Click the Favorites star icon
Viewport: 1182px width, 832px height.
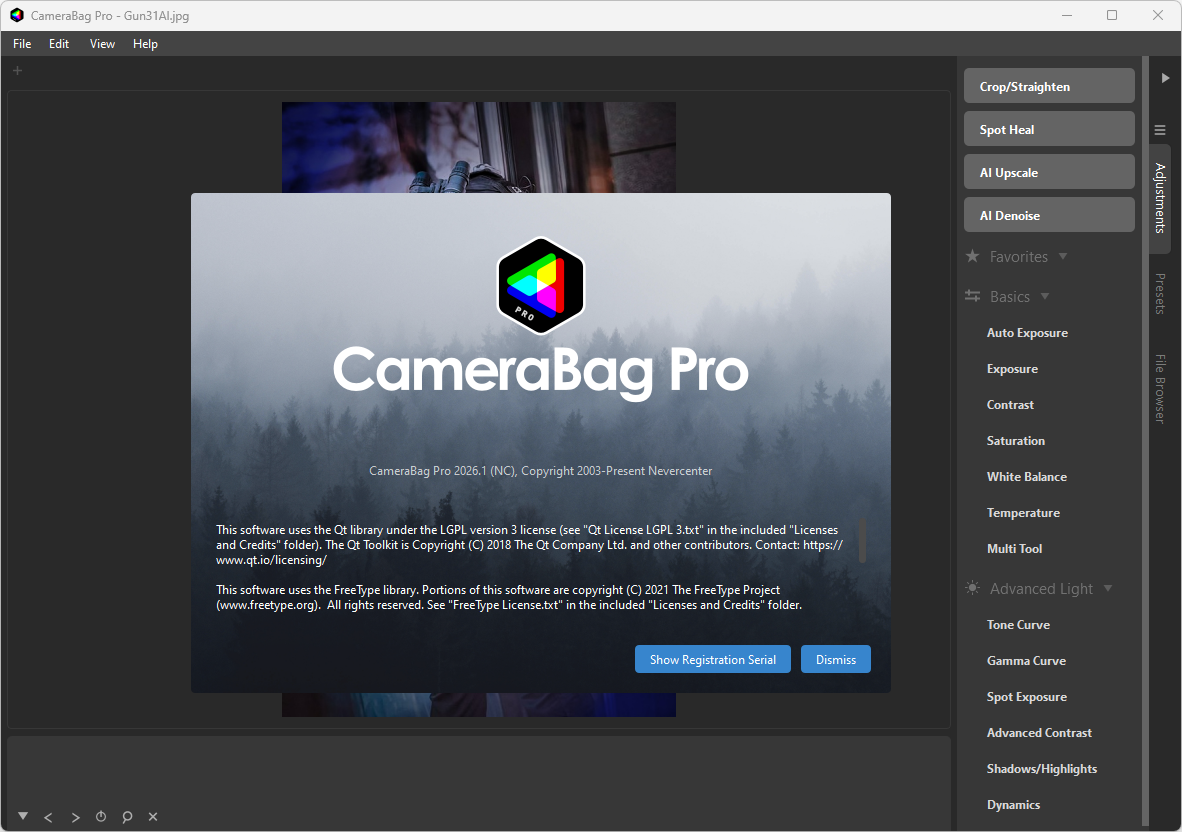(x=972, y=256)
